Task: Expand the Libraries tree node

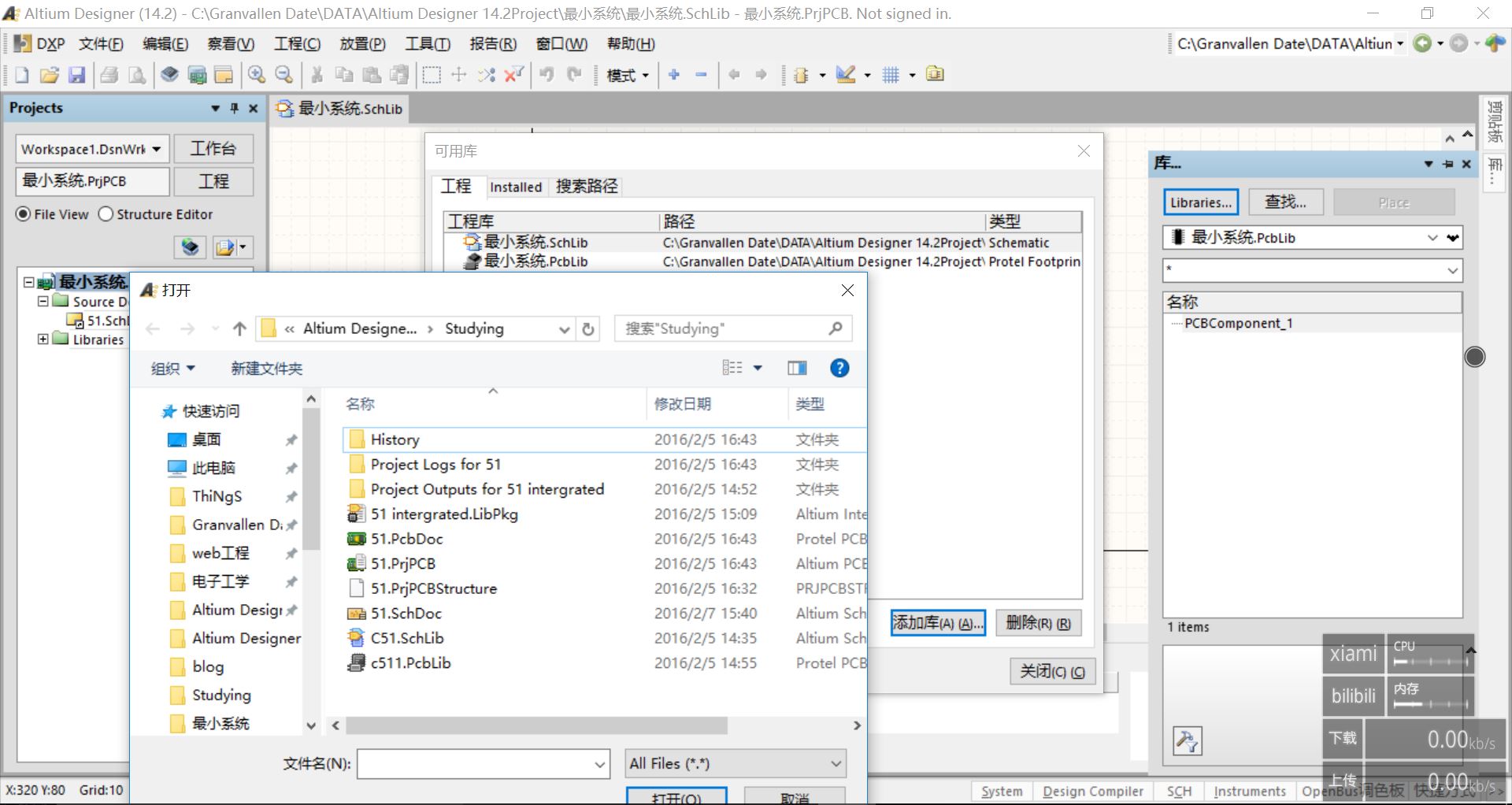Action: [43, 339]
